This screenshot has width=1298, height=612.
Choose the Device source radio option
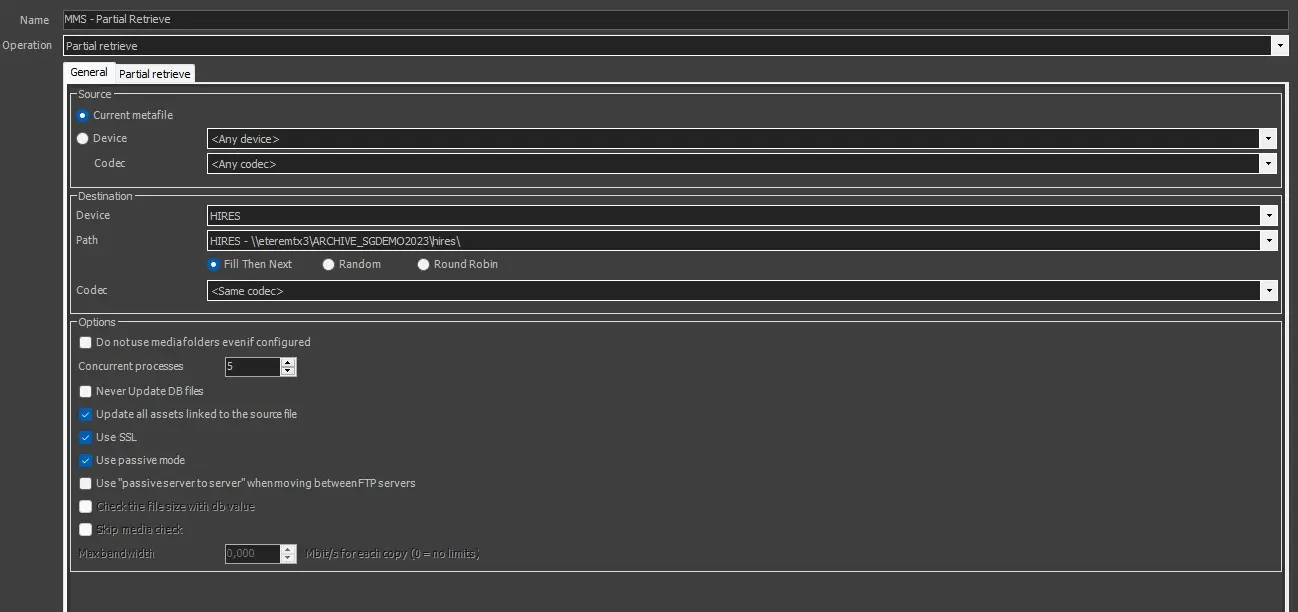83,139
